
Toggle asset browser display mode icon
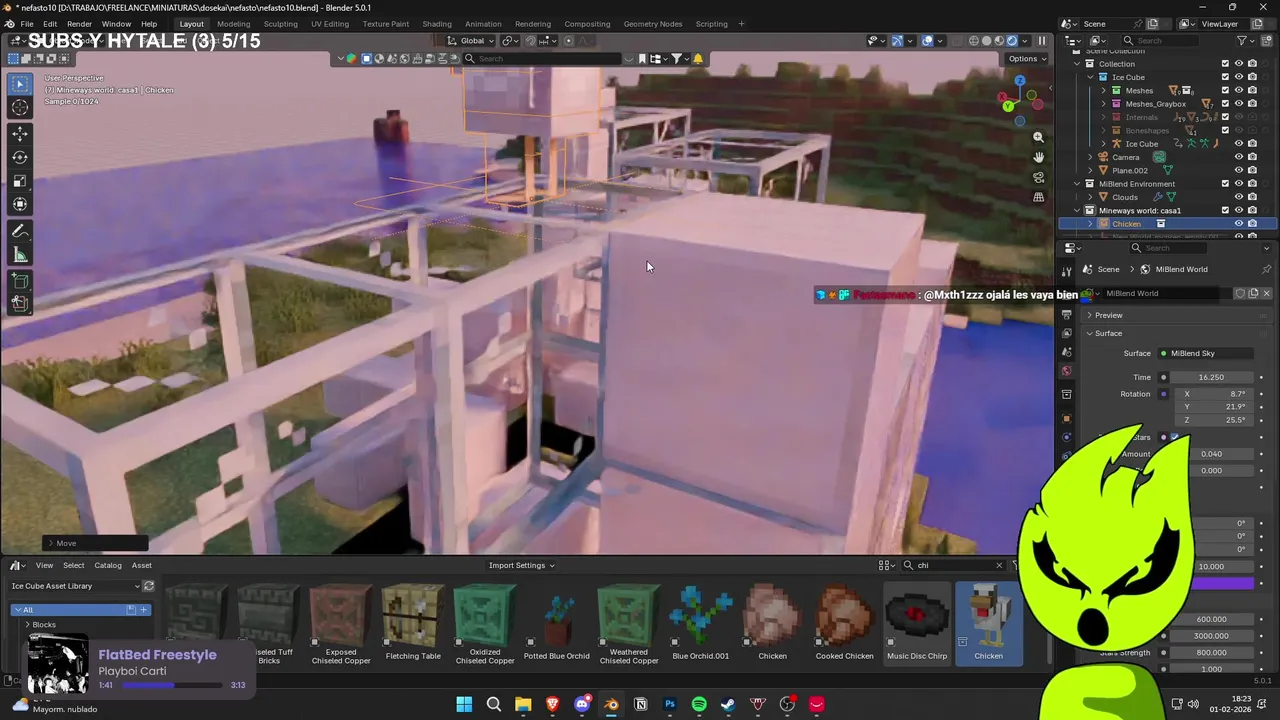tap(886, 565)
